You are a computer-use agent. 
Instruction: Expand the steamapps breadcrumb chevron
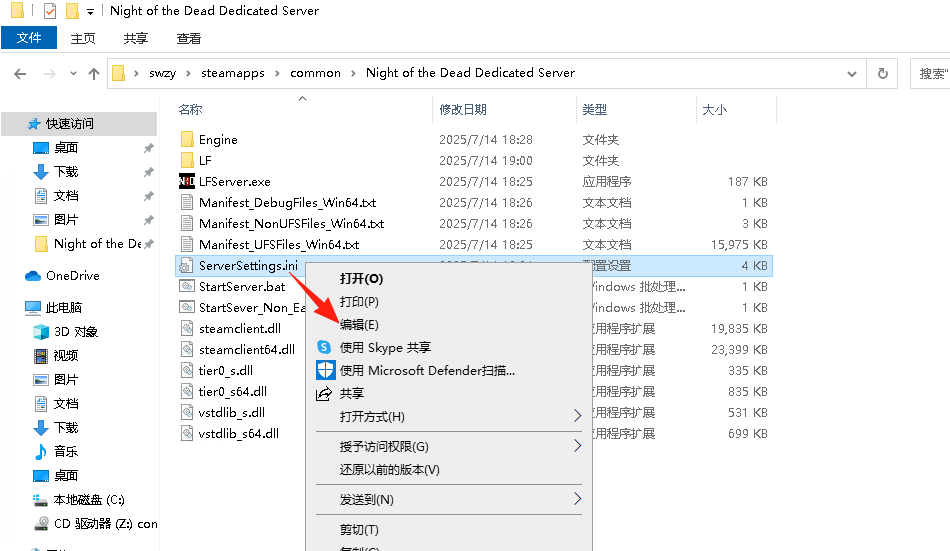pyautogui.click(x=277, y=73)
